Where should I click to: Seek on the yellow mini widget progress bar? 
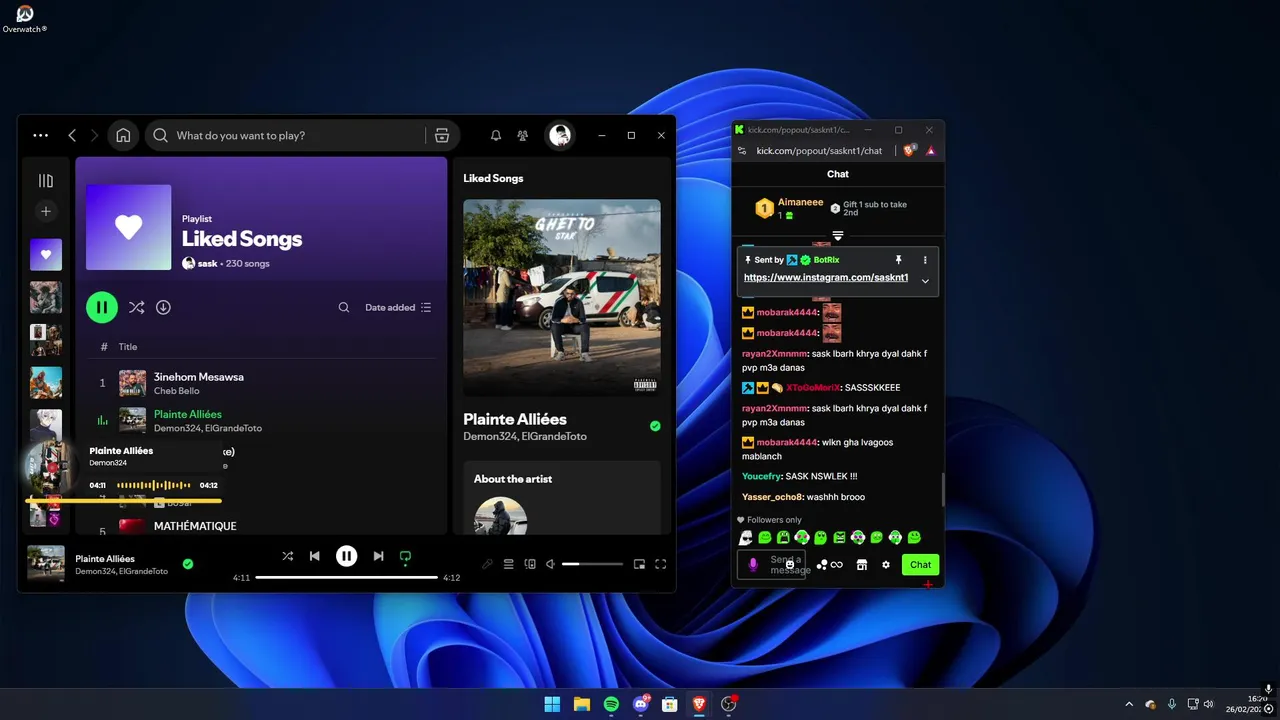click(x=123, y=501)
